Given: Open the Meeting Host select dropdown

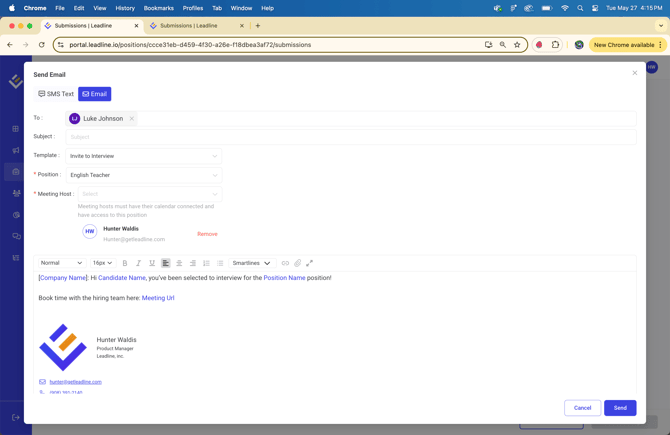Looking at the screenshot, I should 150,194.
